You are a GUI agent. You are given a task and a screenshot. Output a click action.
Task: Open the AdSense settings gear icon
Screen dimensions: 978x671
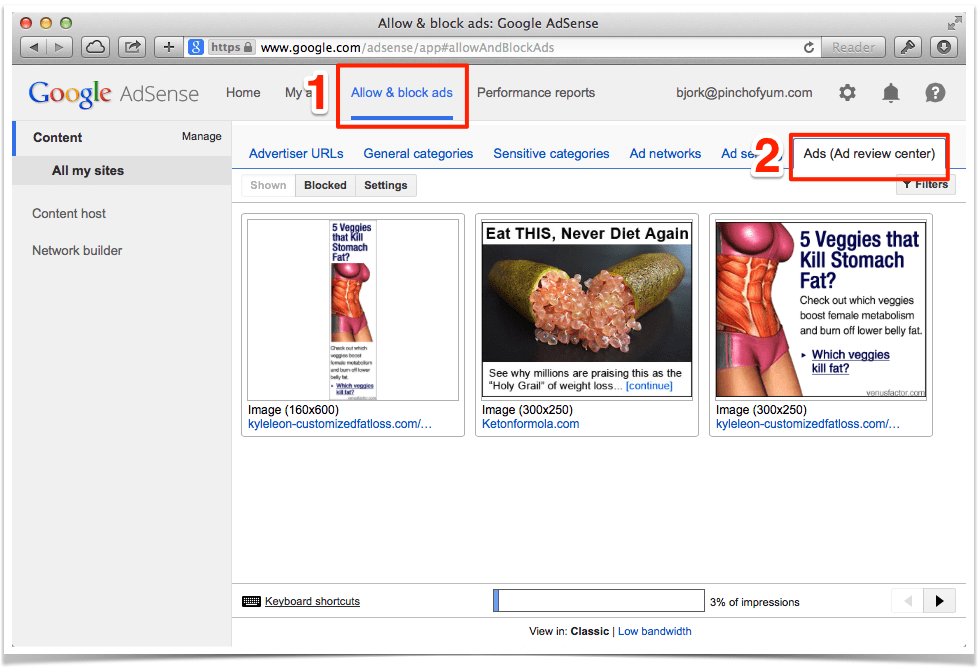pos(847,92)
